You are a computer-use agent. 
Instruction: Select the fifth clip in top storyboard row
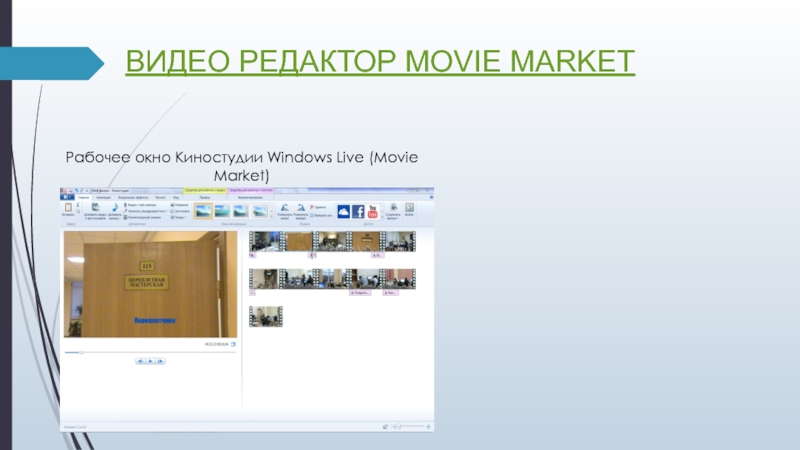tap(399, 241)
